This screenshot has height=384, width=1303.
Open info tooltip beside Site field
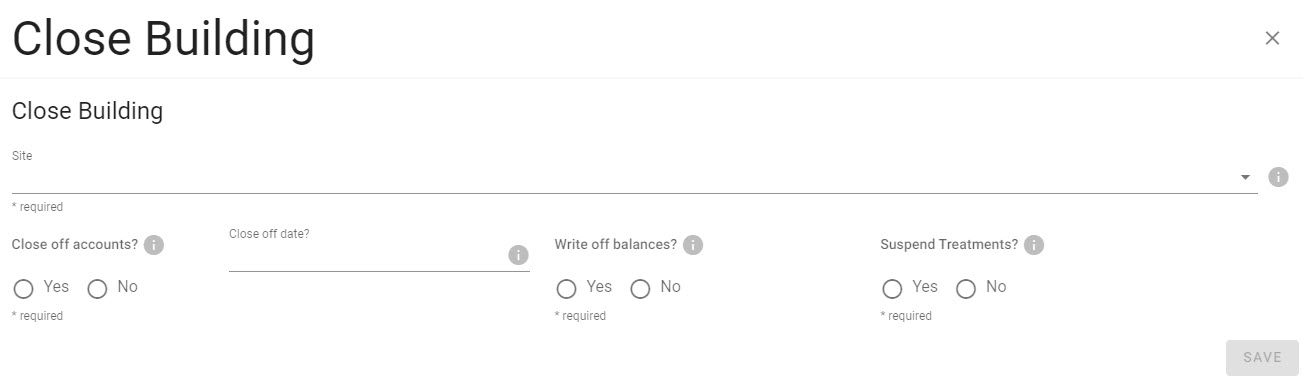tap(1278, 177)
